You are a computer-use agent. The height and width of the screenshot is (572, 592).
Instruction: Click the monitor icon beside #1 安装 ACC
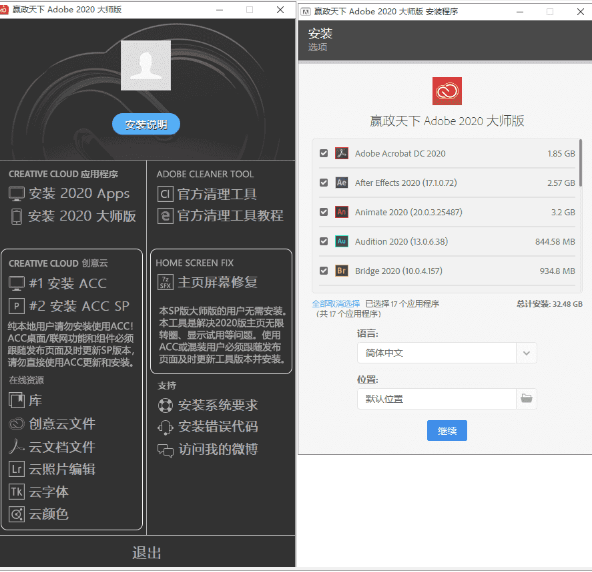tap(17, 284)
